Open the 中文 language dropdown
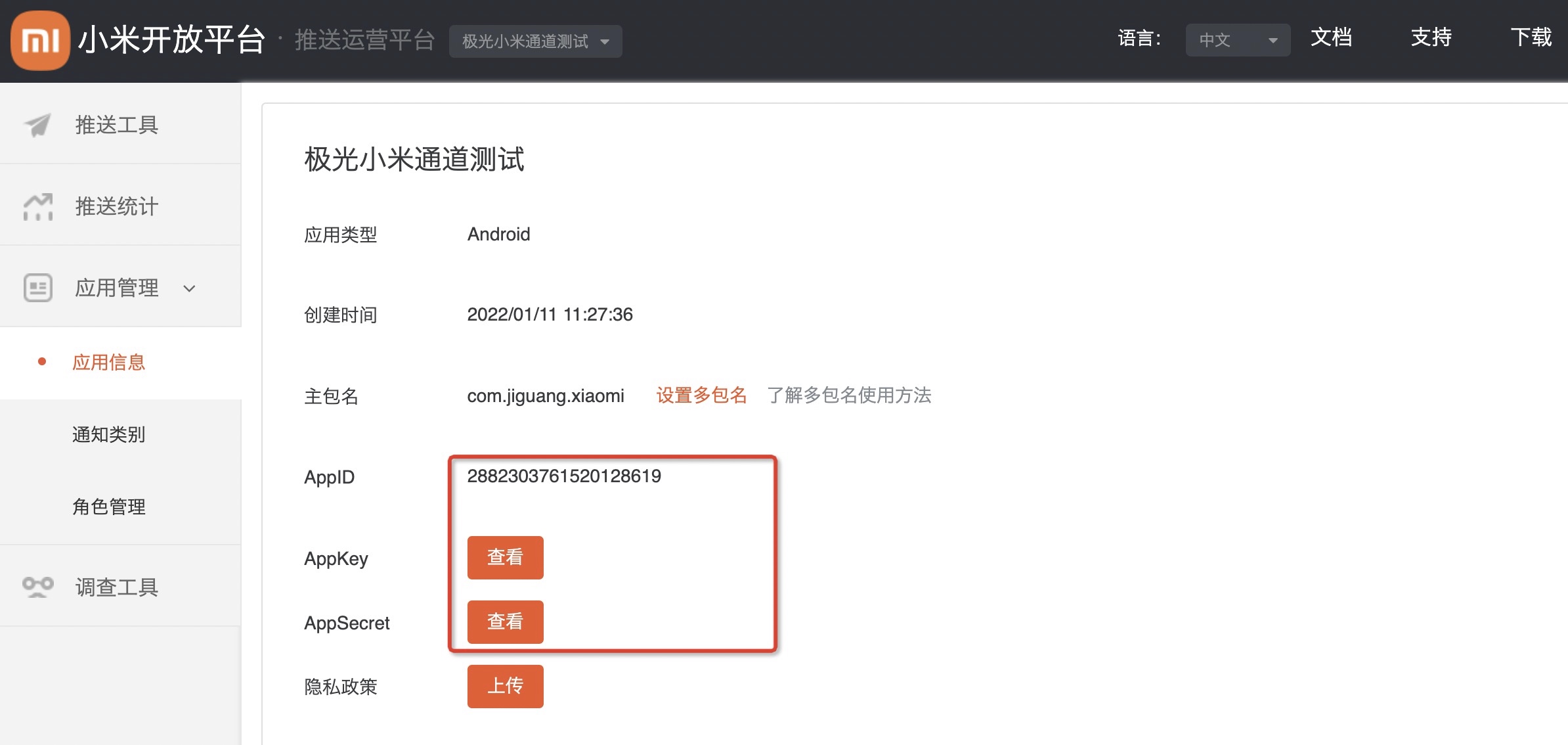Screen dimensions: 1568x745 1238,40
